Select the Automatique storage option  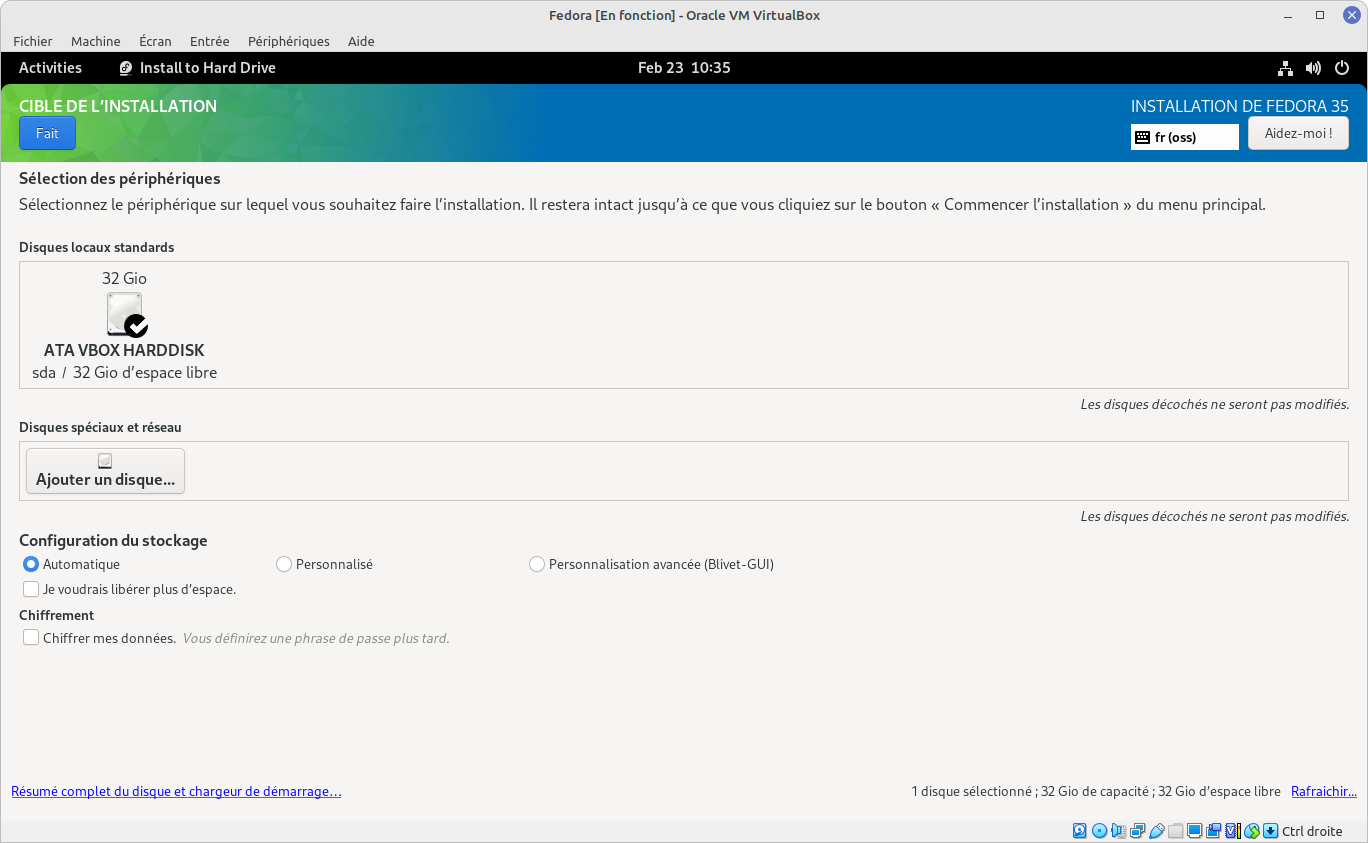pos(31,564)
